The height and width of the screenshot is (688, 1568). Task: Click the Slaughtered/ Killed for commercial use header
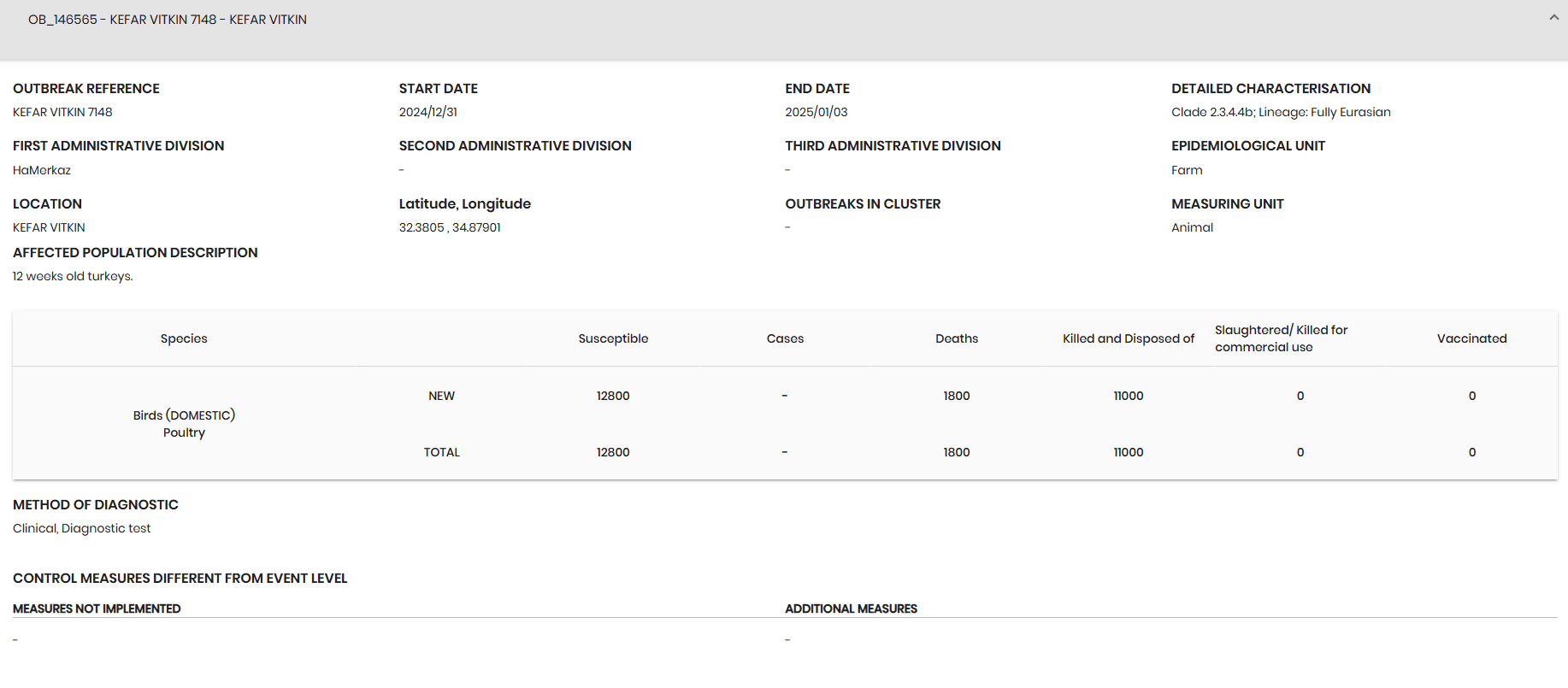click(1281, 338)
